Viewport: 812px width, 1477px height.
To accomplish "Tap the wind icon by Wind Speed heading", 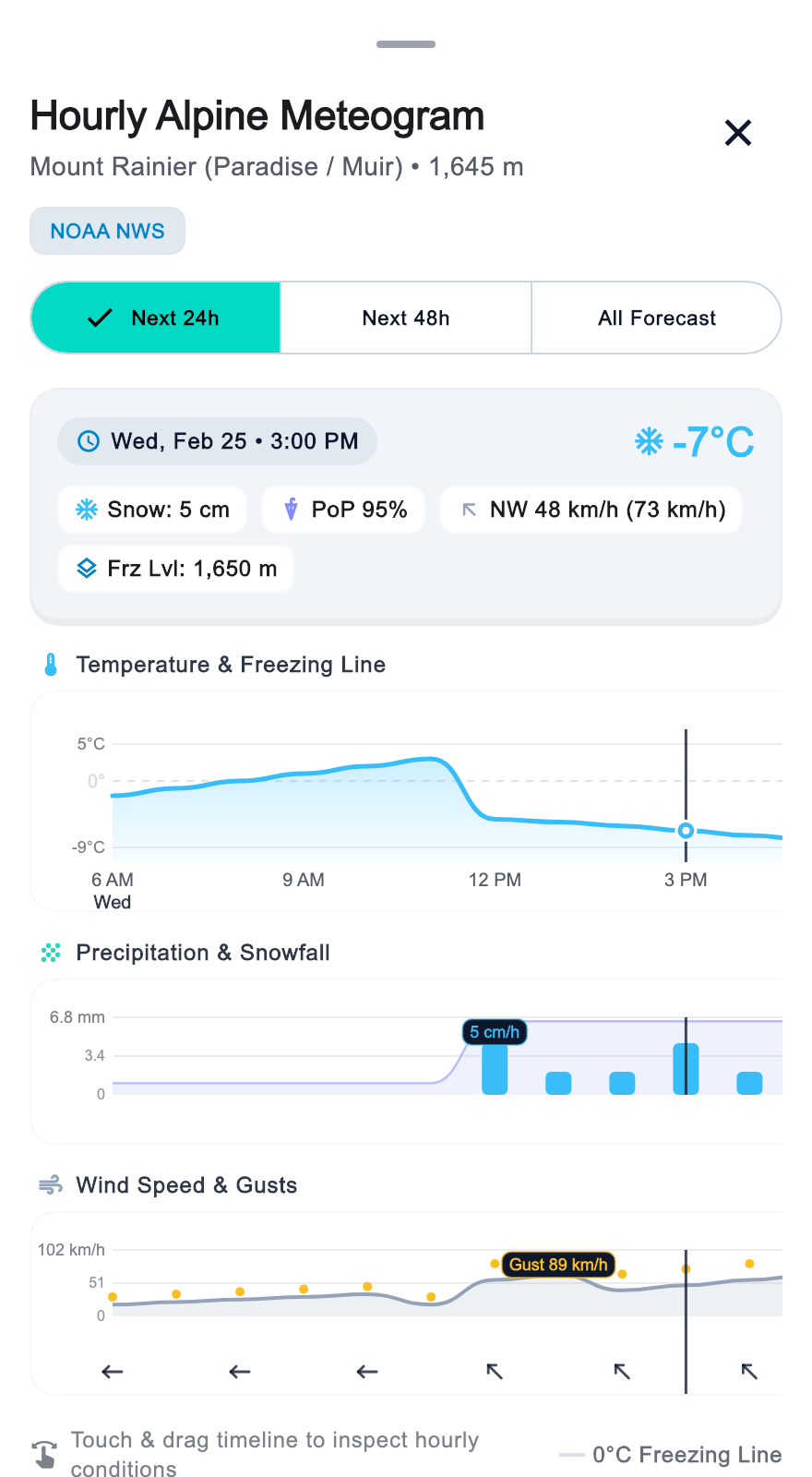I will pos(51,1184).
